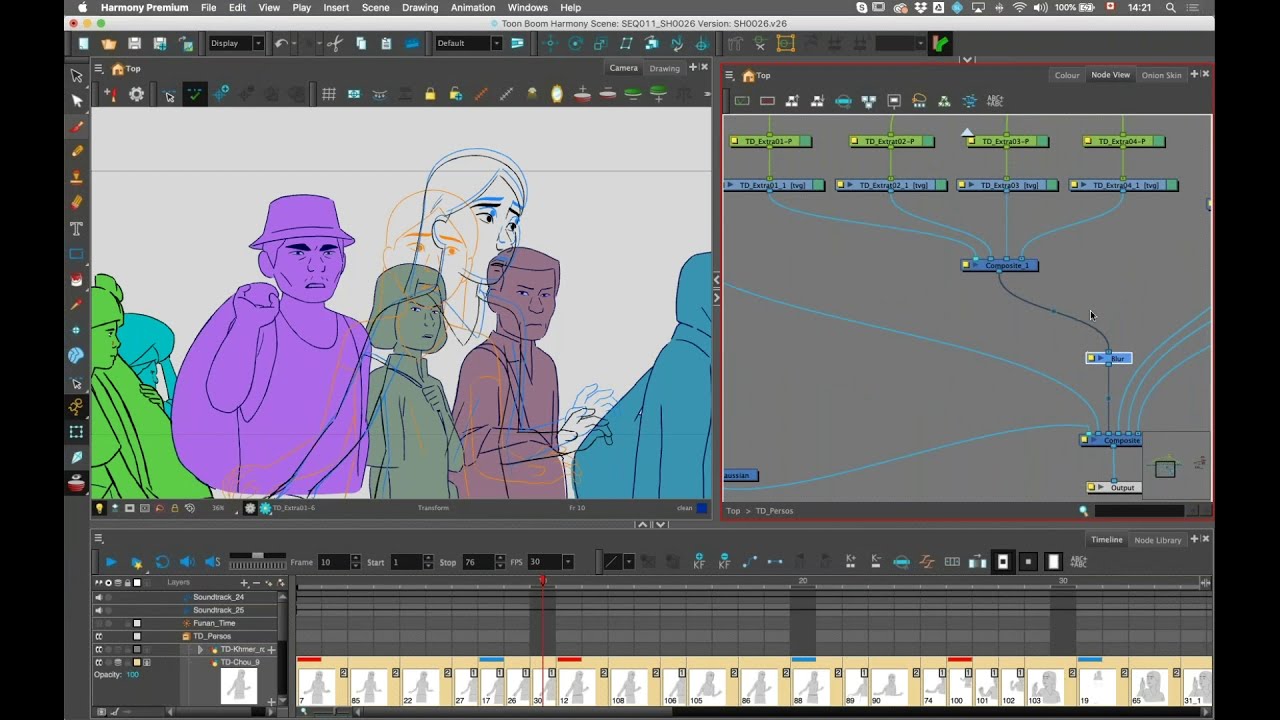
Task: Click the Cut scissors icon in the toolbar
Action: point(334,43)
